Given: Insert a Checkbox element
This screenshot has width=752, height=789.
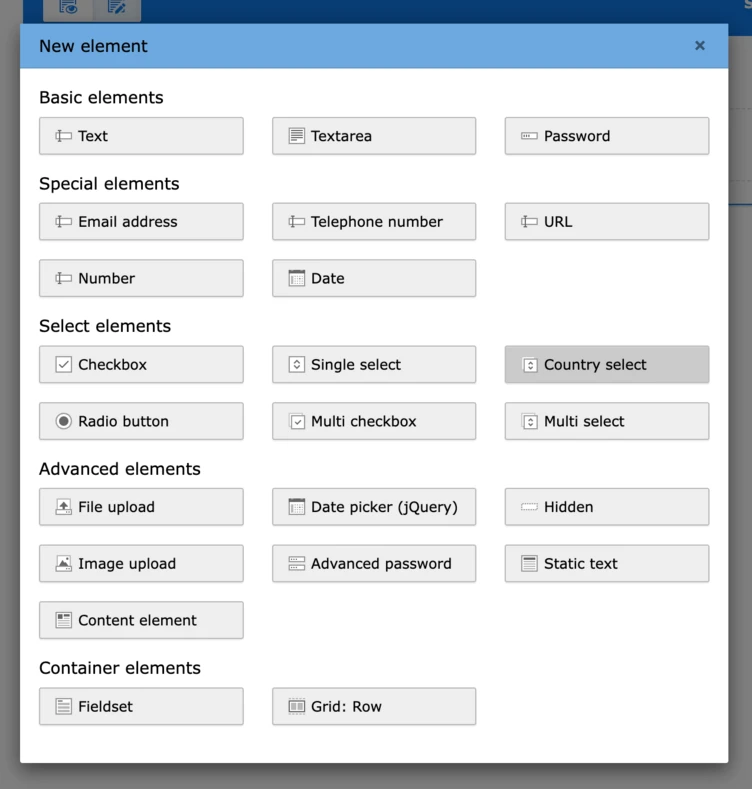Looking at the screenshot, I should [x=141, y=364].
